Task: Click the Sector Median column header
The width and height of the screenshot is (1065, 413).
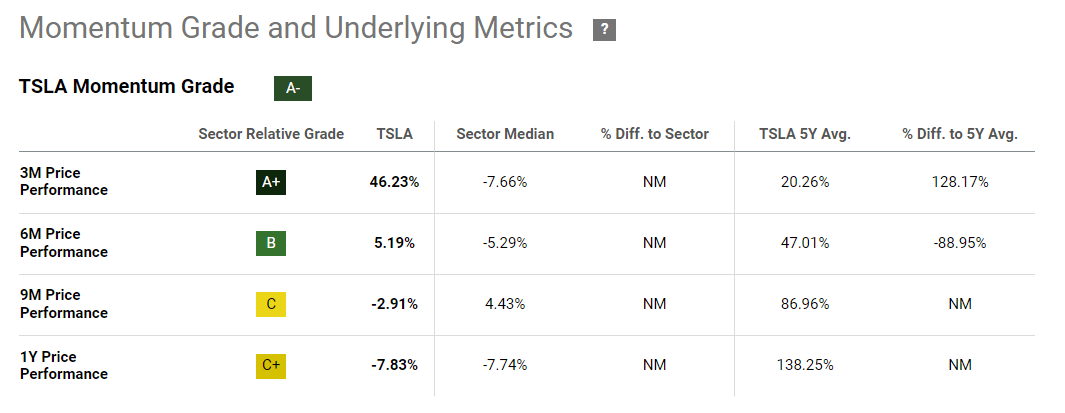Action: pos(505,134)
